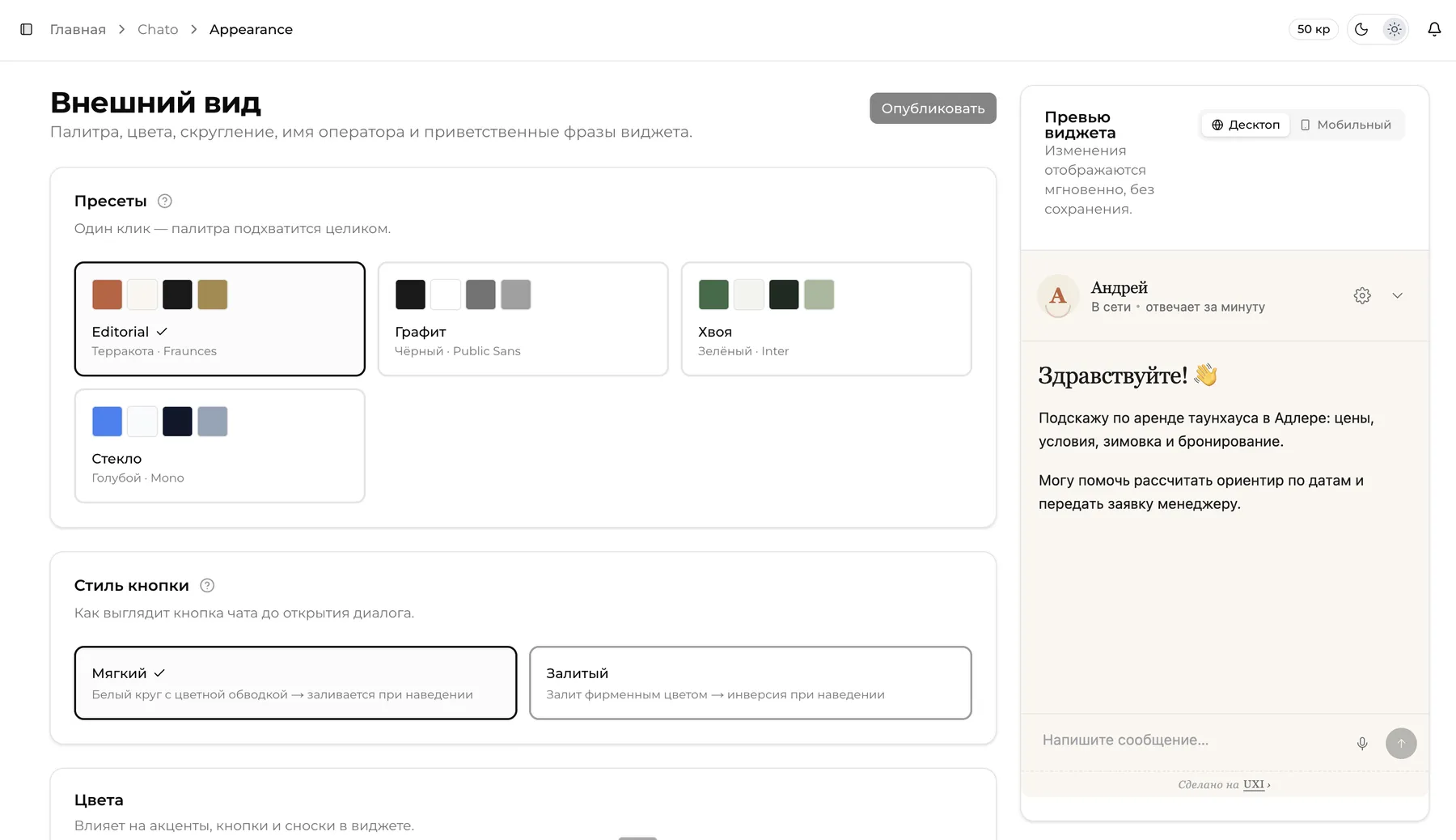The height and width of the screenshot is (840, 1456).
Task: Click the 'Терракота · Fraunces' caption
Action: coord(154,351)
